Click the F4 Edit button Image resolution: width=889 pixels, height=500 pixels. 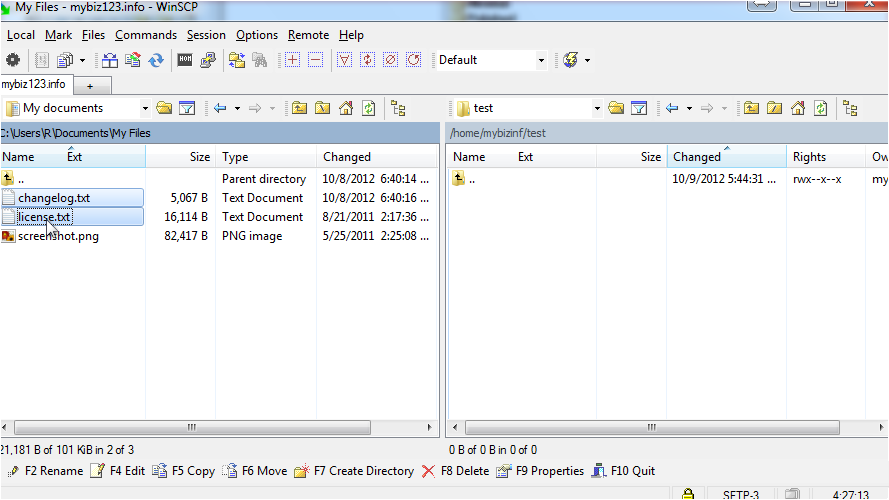tap(118, 471)
